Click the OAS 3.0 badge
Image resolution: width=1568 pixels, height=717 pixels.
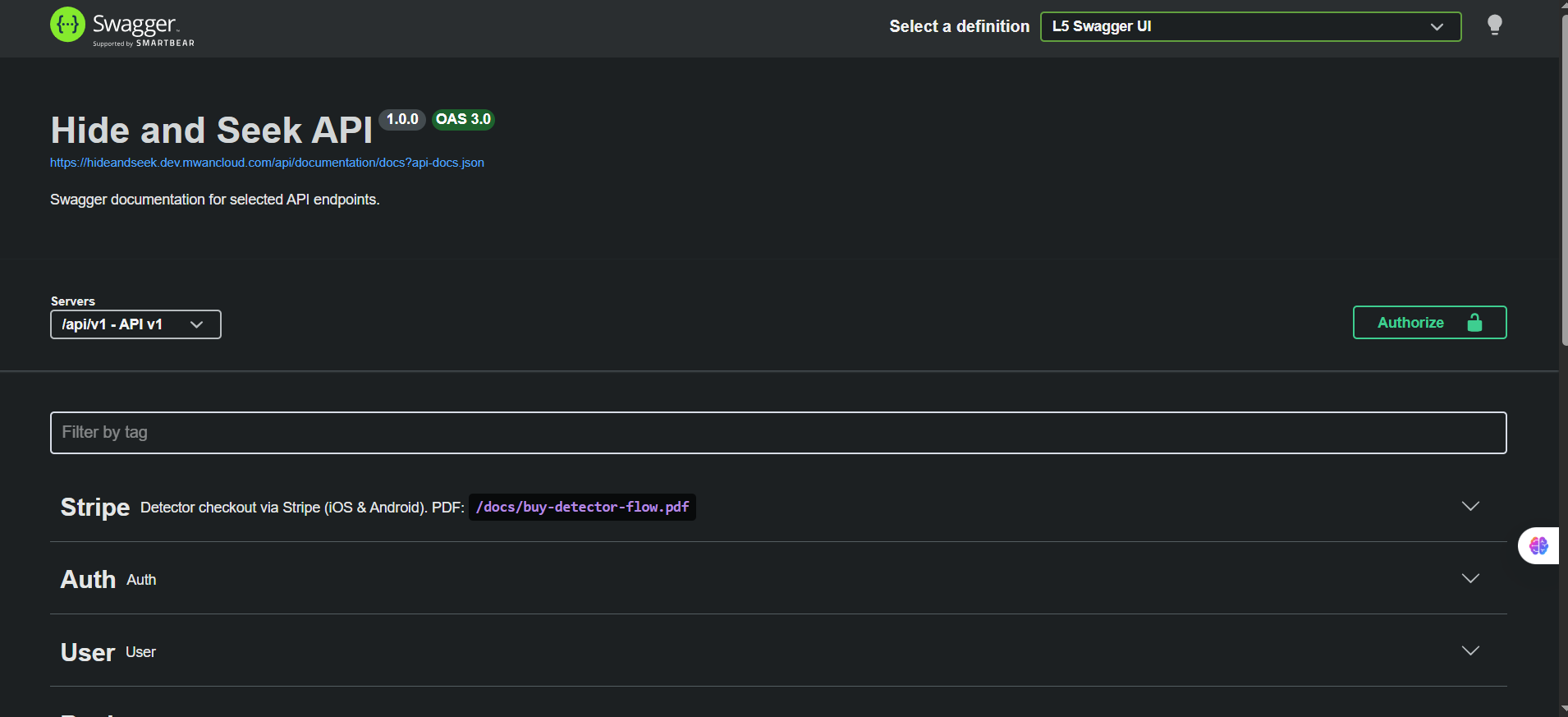(463, 119)
